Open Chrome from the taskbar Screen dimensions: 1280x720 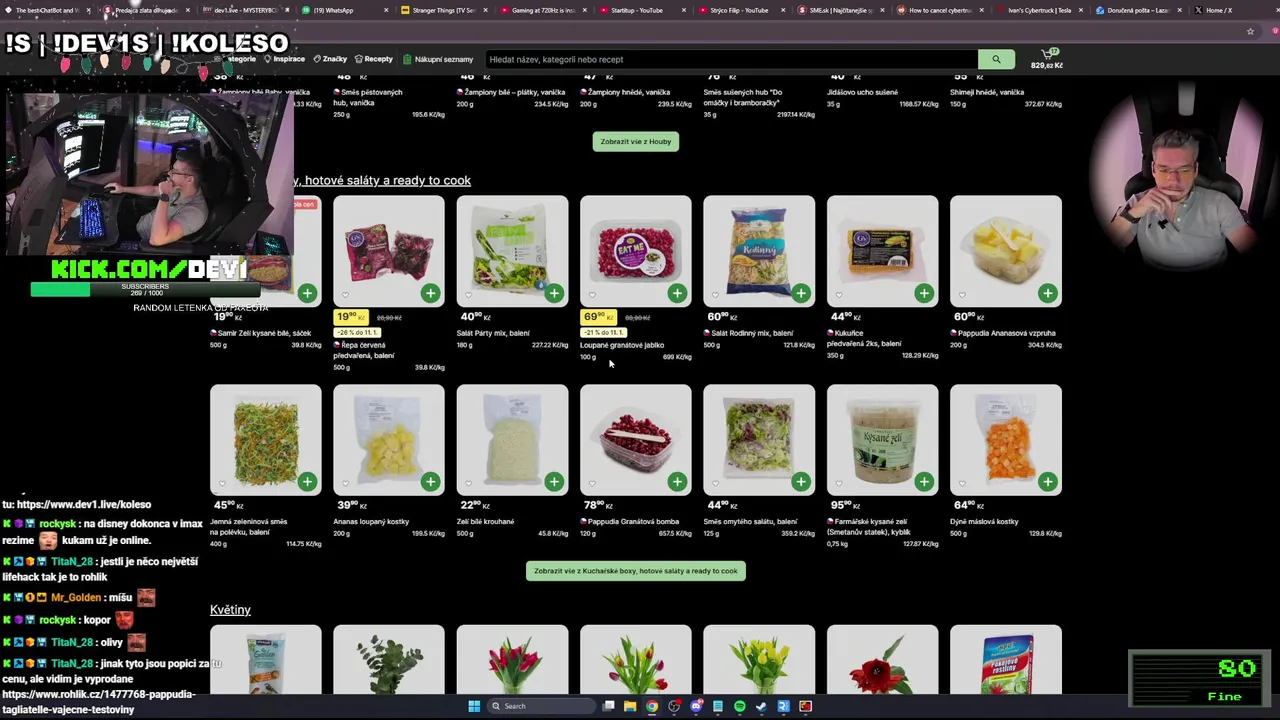[652, 706]
